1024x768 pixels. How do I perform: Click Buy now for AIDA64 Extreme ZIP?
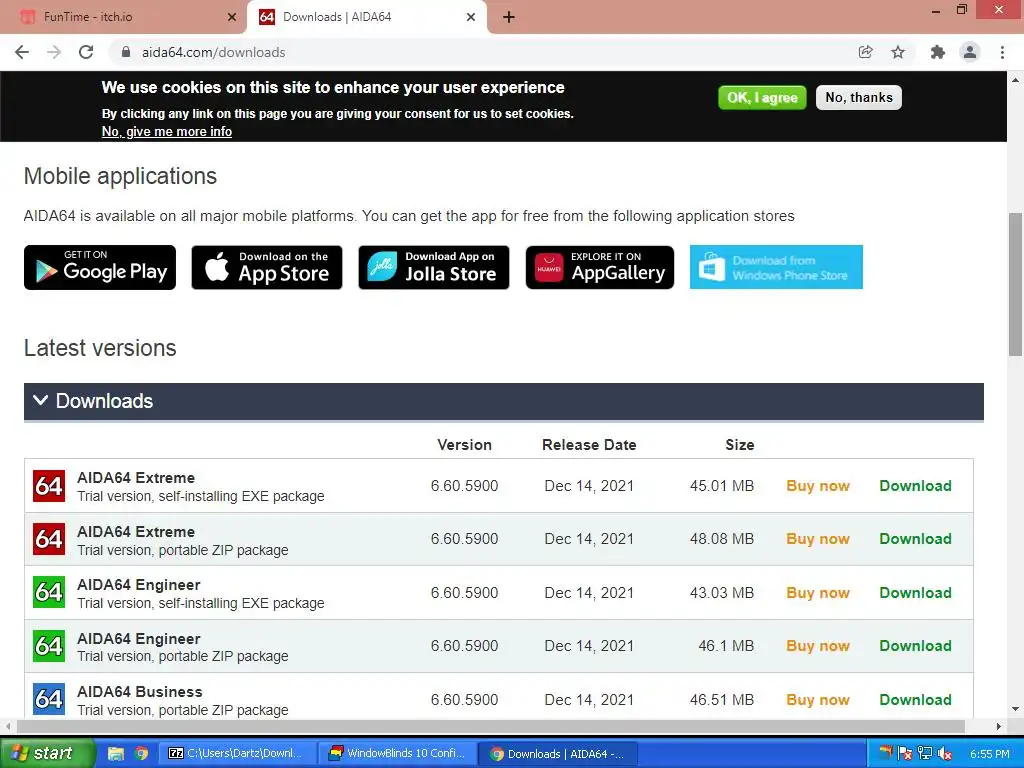tap(818, 539)
